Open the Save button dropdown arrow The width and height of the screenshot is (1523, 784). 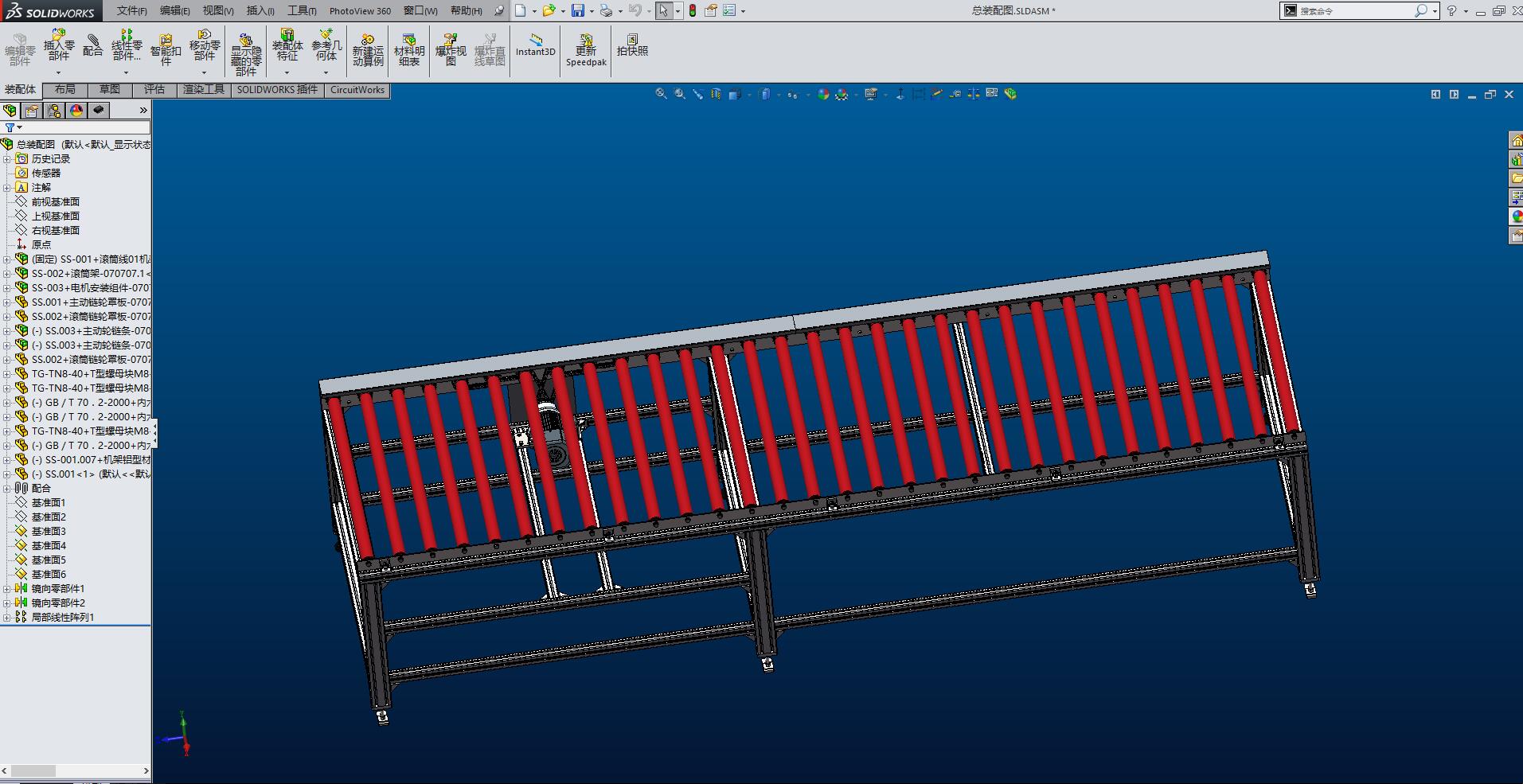coord(591,11)
